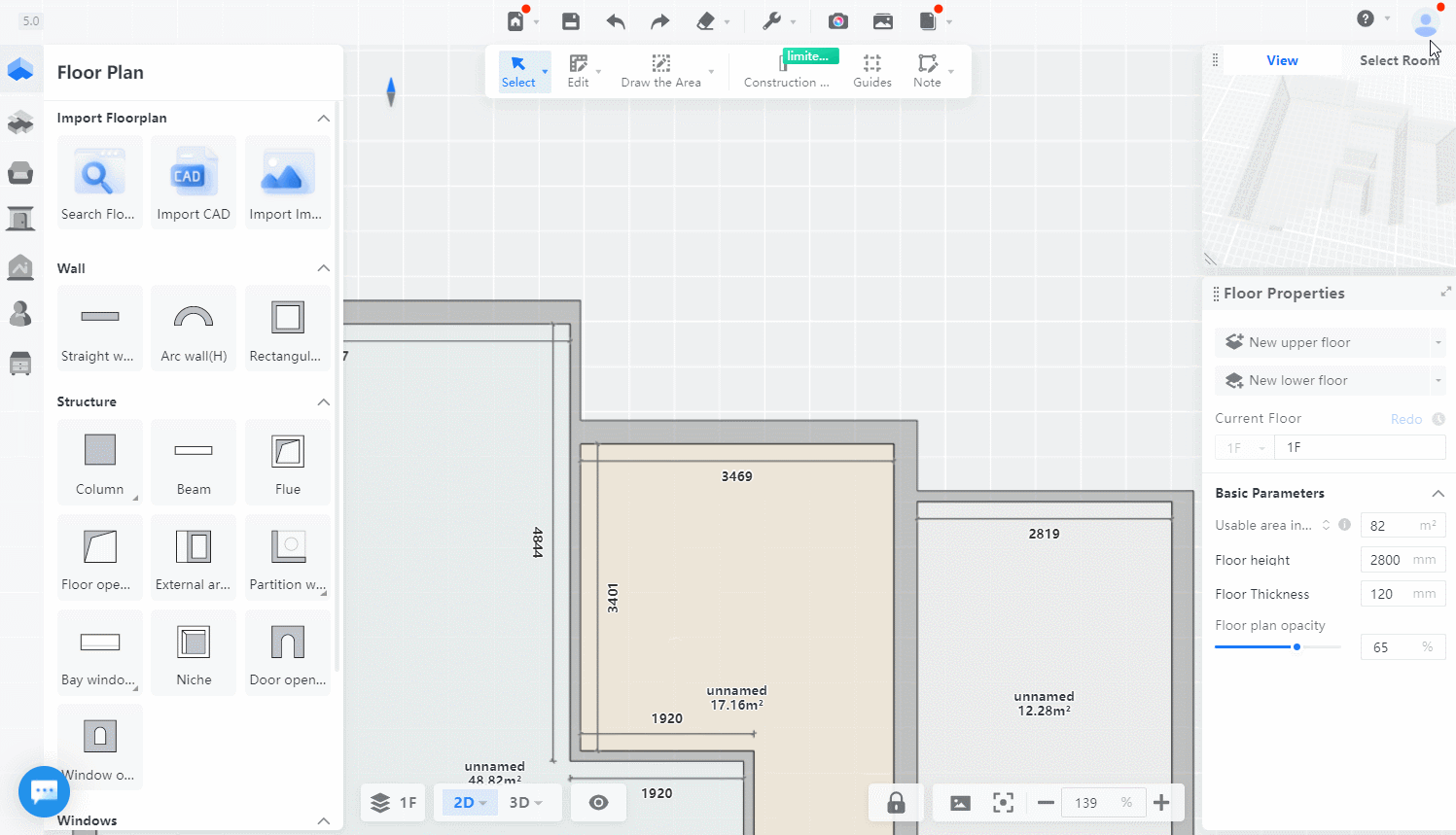Open the New upper floor dropdown
This screenshot has height=835, width=1456.
(x=1438, y=343)
